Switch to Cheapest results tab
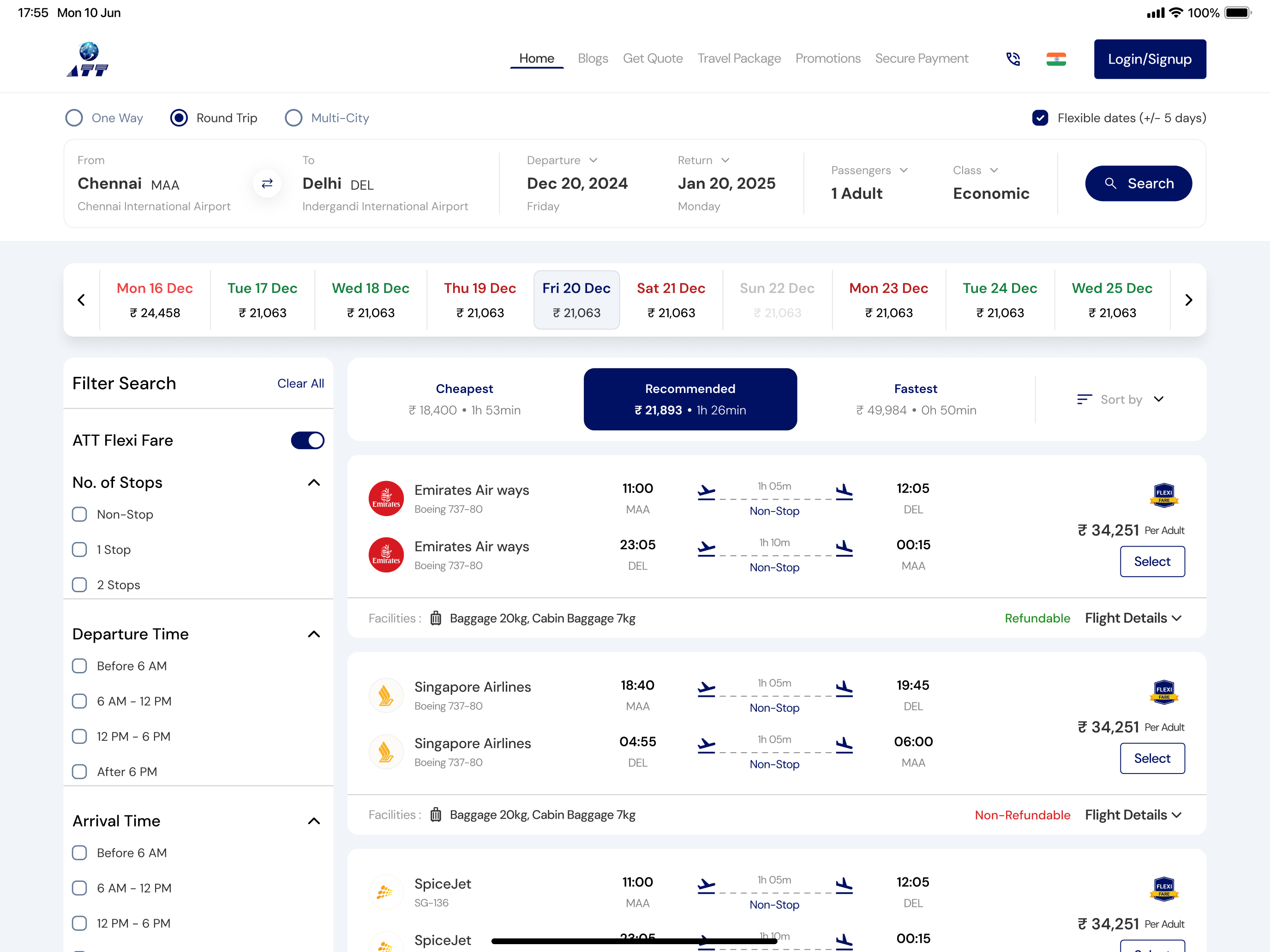This screenshot has width=1270, height=952. point(464,399)
